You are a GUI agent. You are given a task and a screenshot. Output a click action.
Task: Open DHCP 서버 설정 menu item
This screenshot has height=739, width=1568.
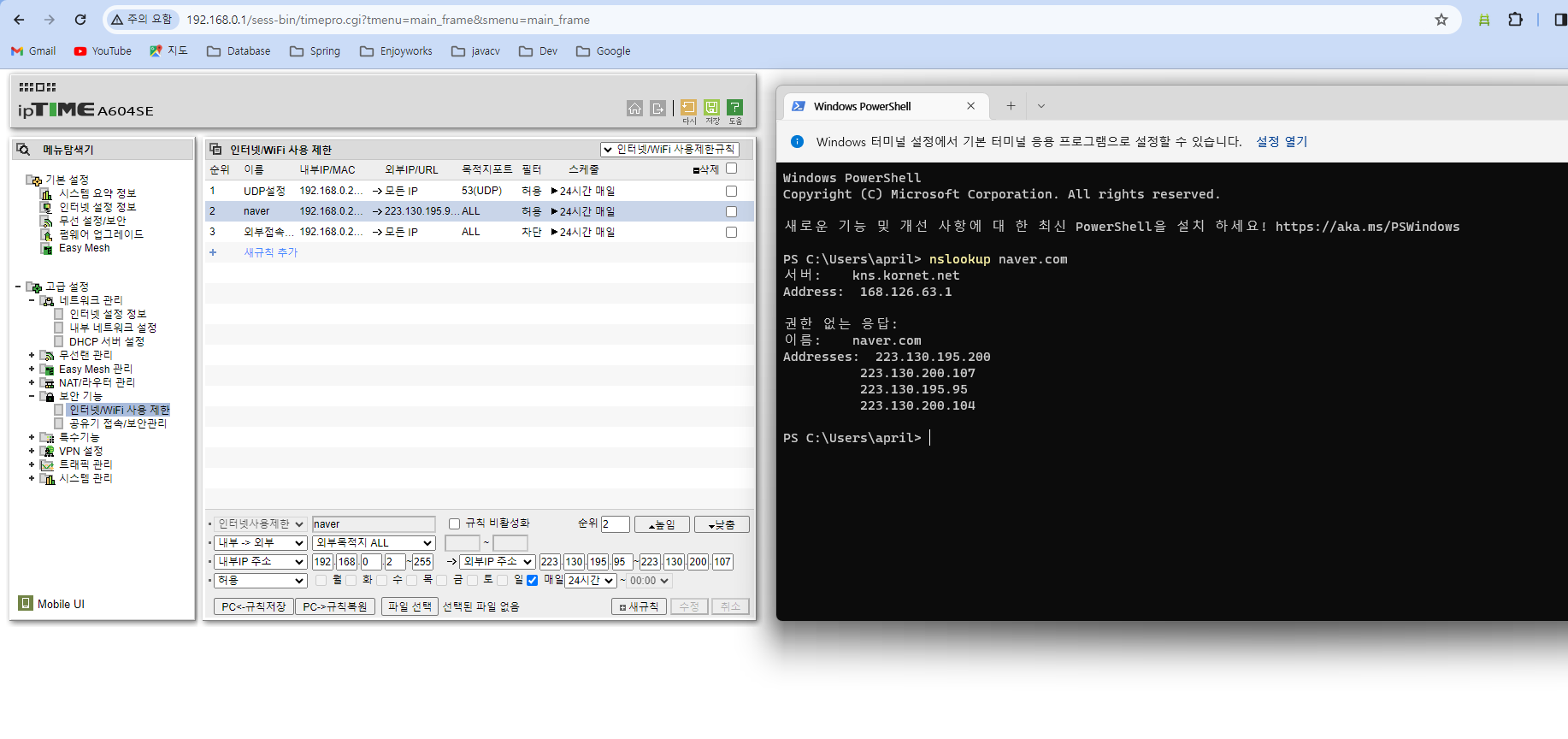[107, 341]
